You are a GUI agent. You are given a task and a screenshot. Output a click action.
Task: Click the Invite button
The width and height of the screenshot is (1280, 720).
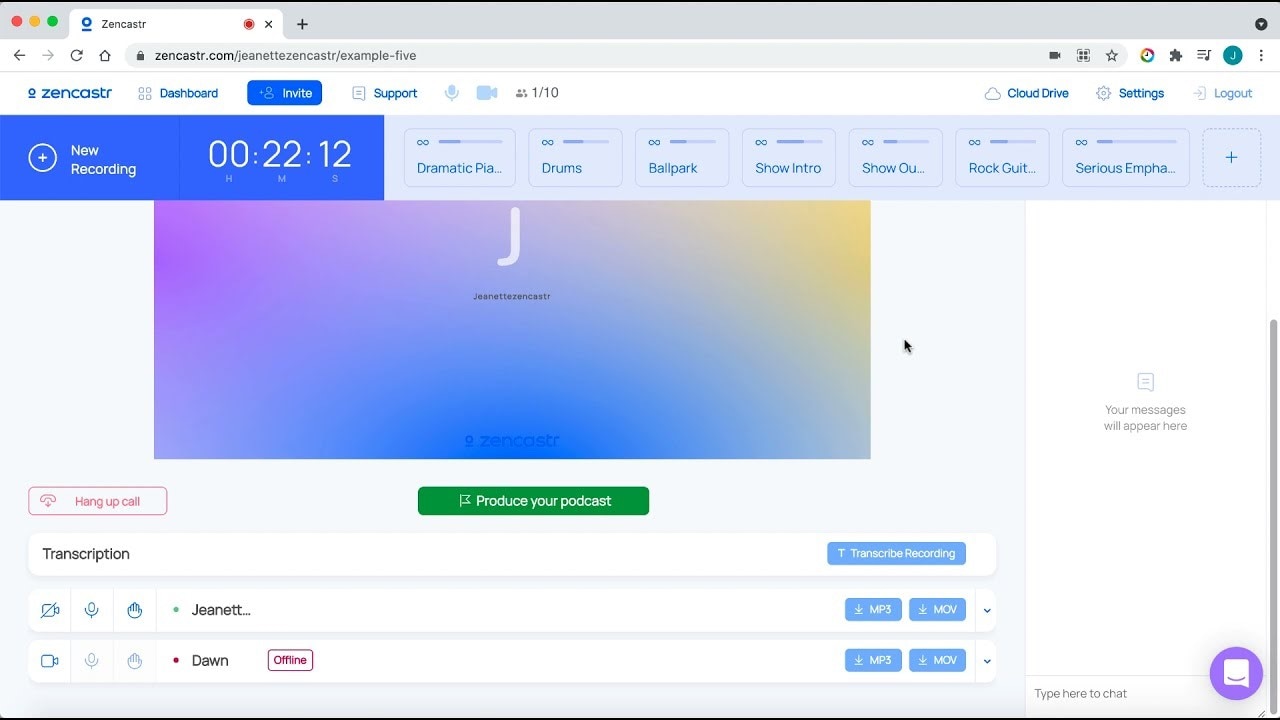(285, 93)
